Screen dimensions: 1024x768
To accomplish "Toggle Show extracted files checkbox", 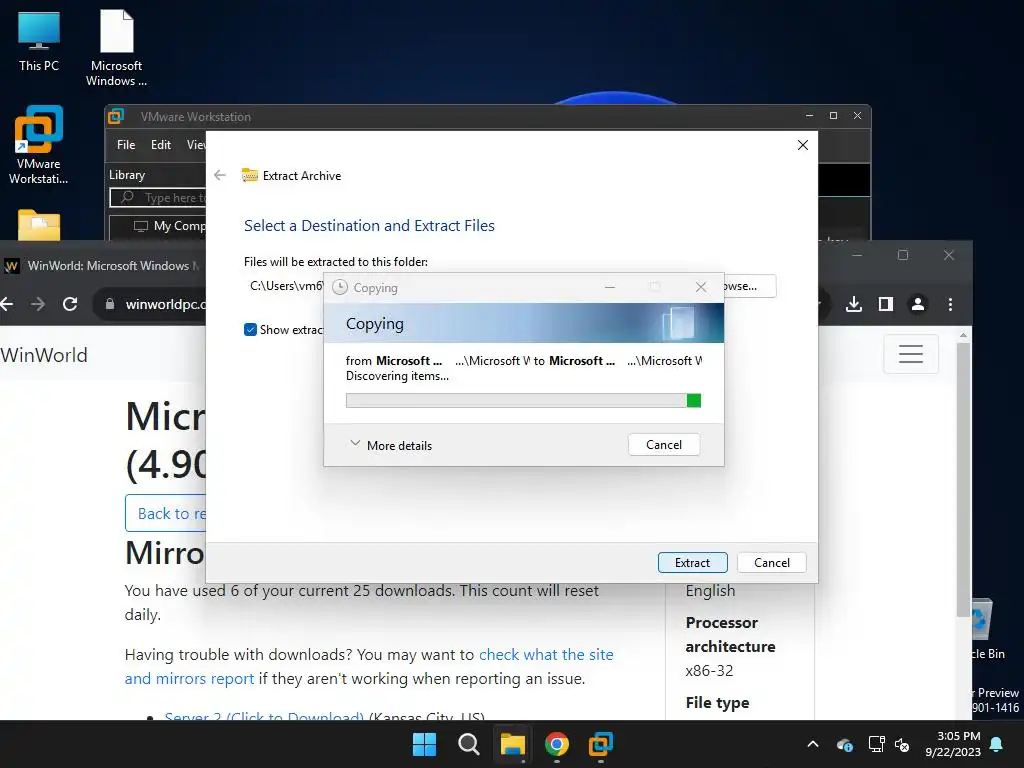I will (x=250, y=329).
